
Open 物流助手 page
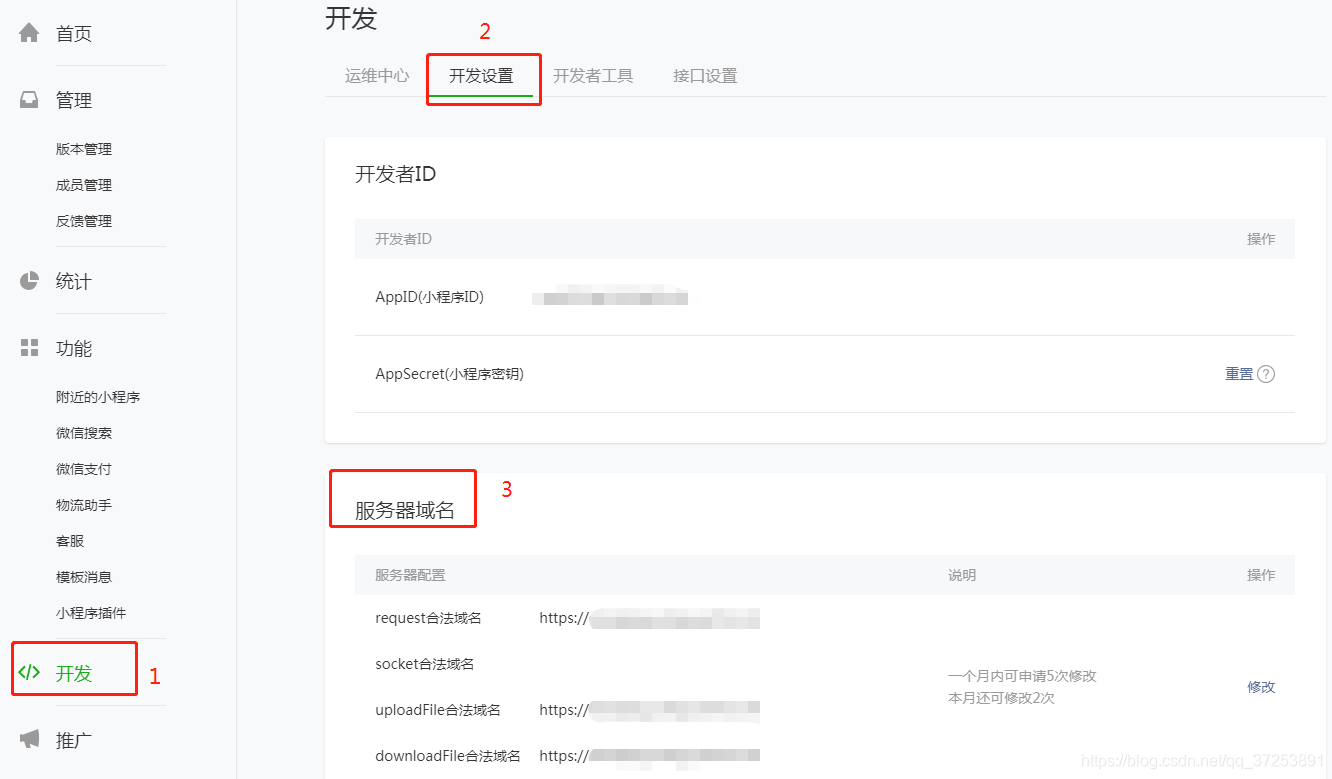84,505
